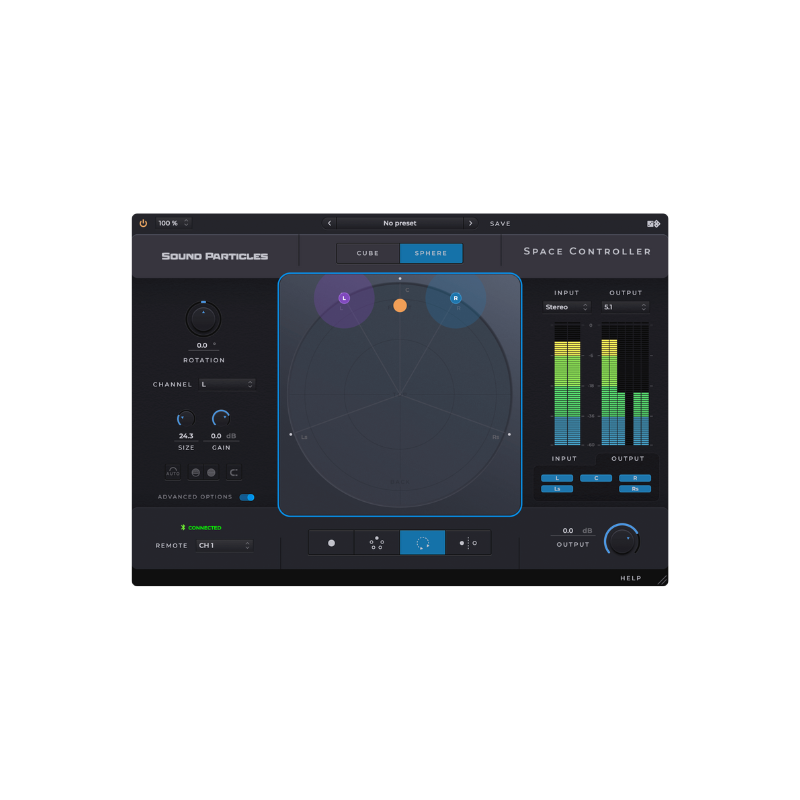Click the window resize grip icon
The width and height of the screenshot is (800, 800).
[x=662, y=580]
